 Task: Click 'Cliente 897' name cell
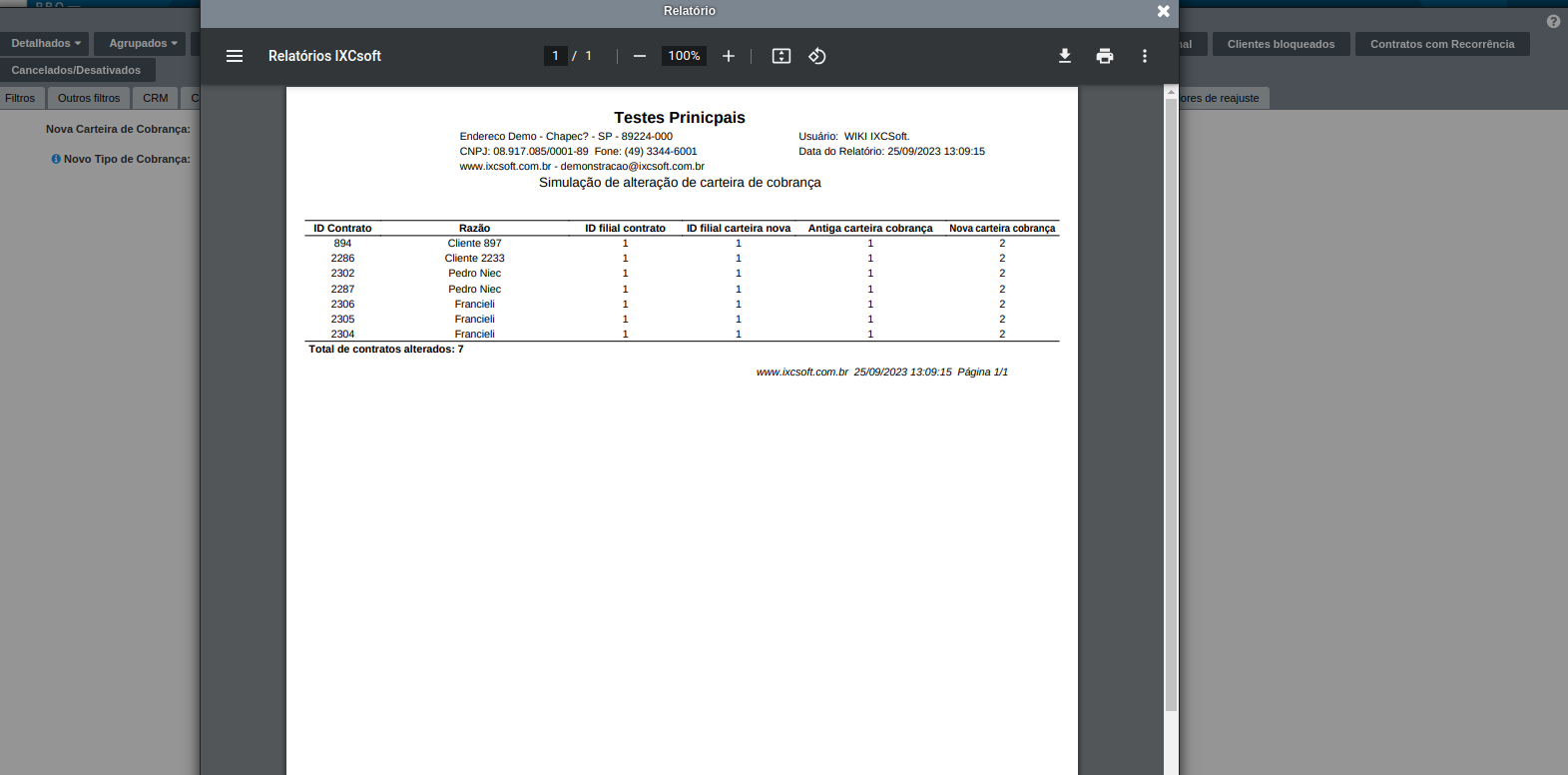tap(475, 244)
